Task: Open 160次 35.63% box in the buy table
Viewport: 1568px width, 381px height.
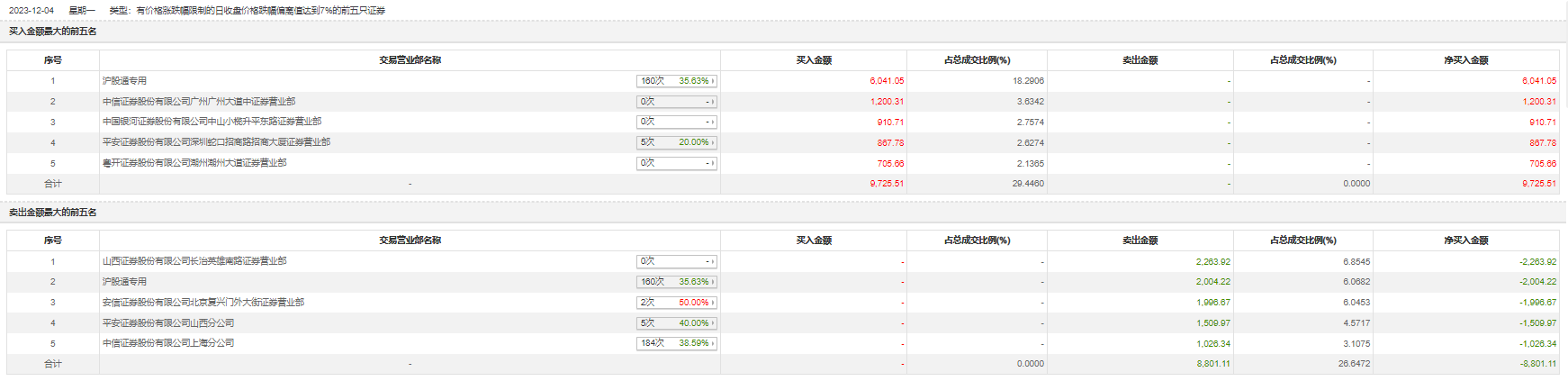Action: pyautogui.click(x=676, y=81)
